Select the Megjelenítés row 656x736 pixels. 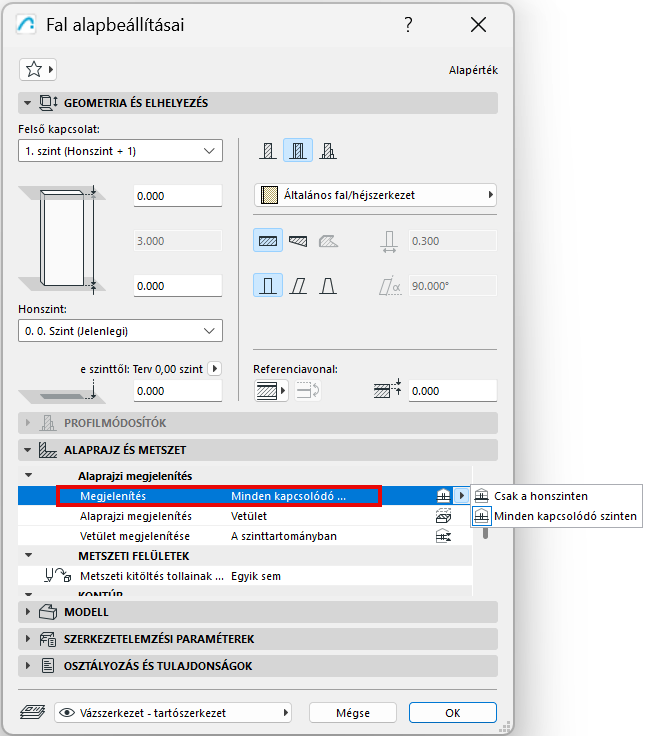(245, 496)
